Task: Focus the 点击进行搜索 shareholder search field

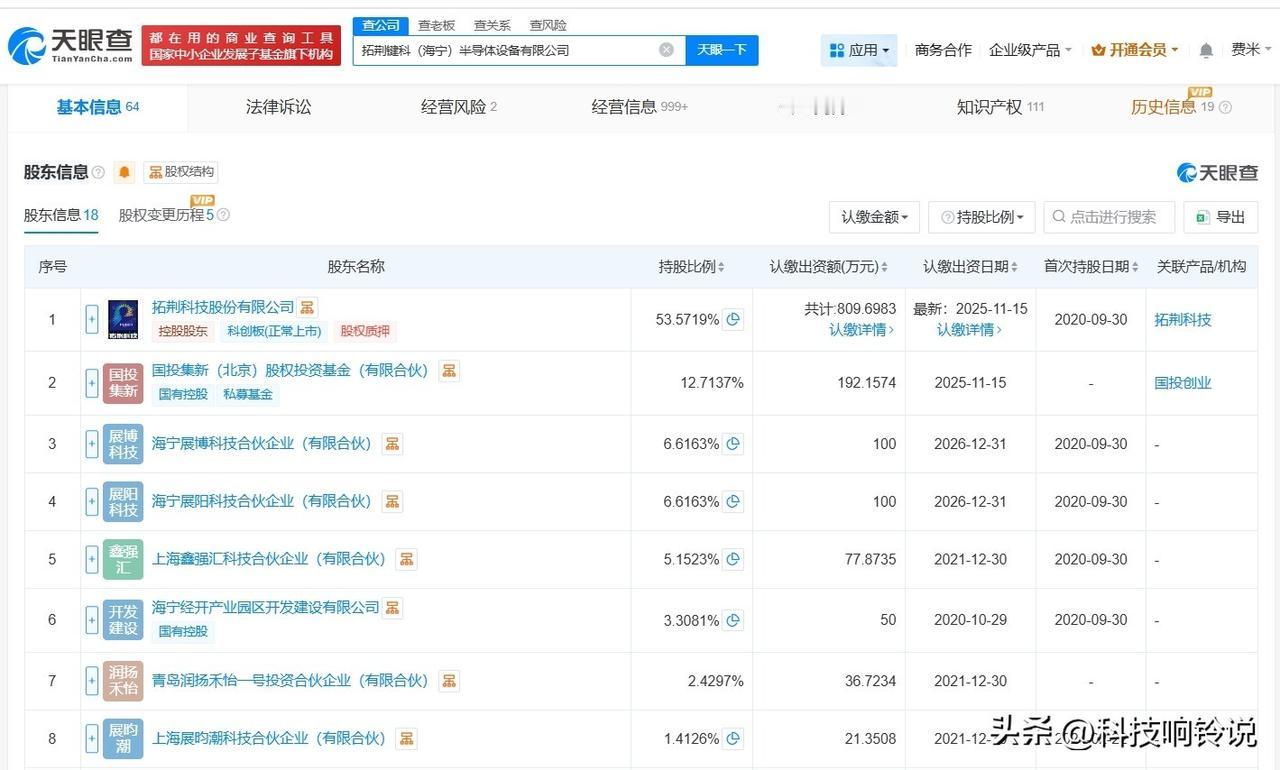Action: (x=1109, y=217)
